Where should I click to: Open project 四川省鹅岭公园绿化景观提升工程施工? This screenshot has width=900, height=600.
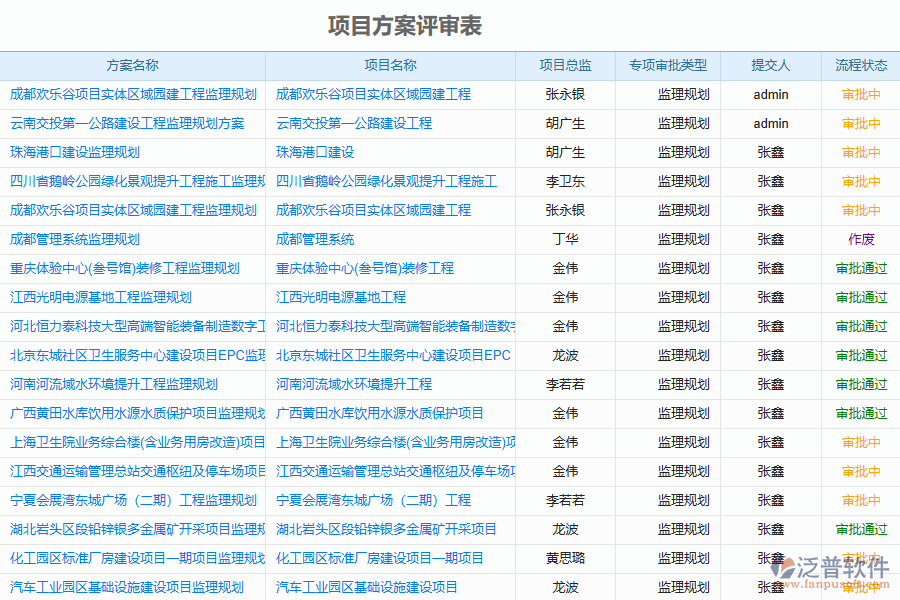(386, 181)
